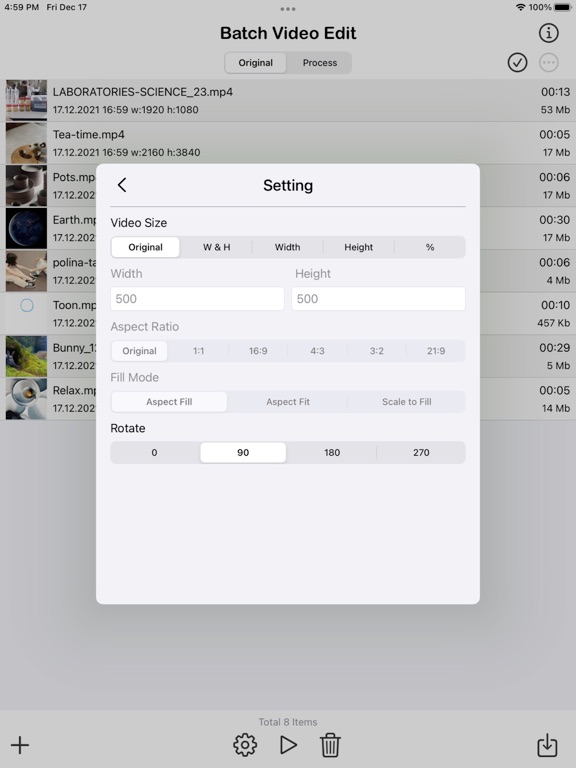
Task: Select the % video size option
Action: tap(430, 247)
